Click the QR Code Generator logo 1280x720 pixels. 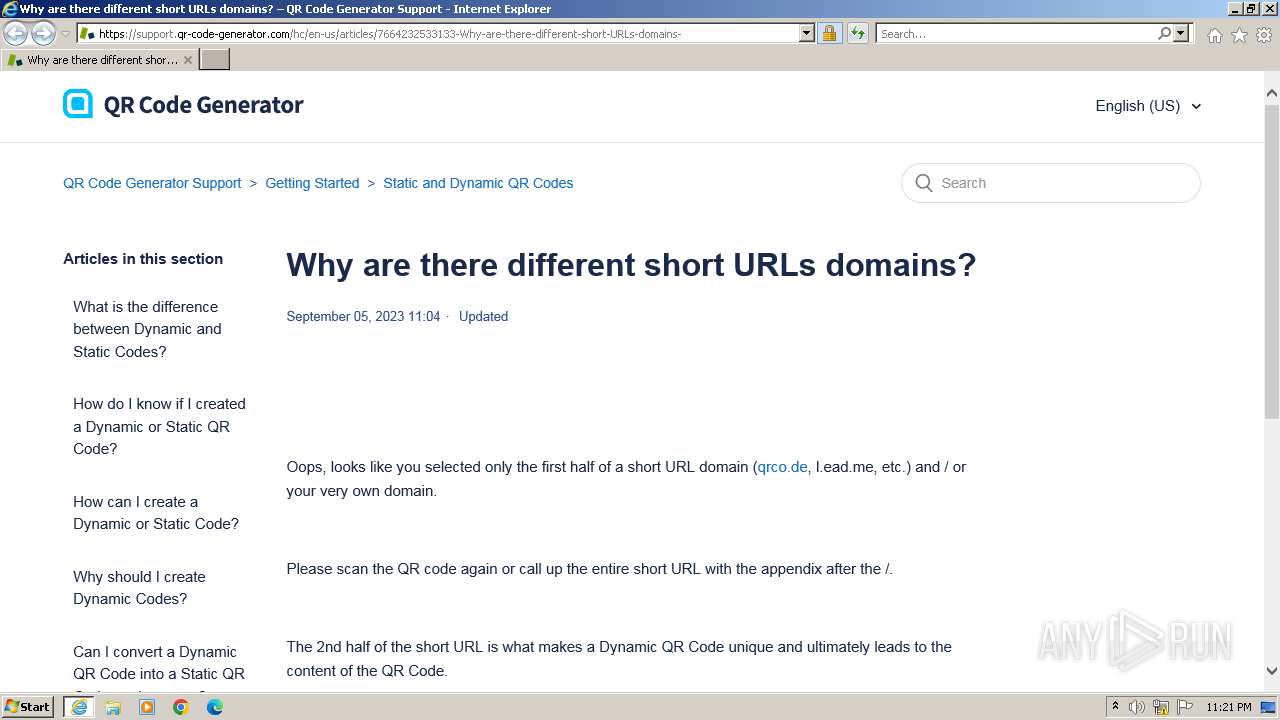(183, 104)
